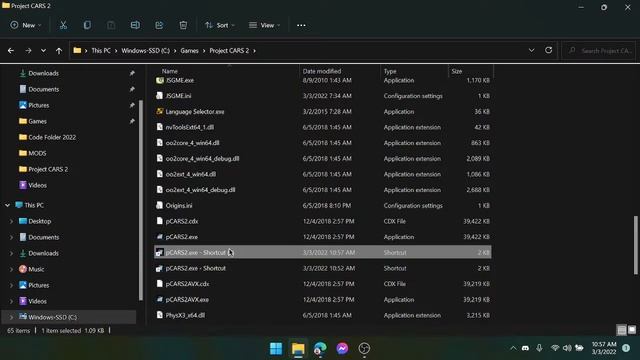
Task: Go back with the Back arrow
Action: (11, 51)
